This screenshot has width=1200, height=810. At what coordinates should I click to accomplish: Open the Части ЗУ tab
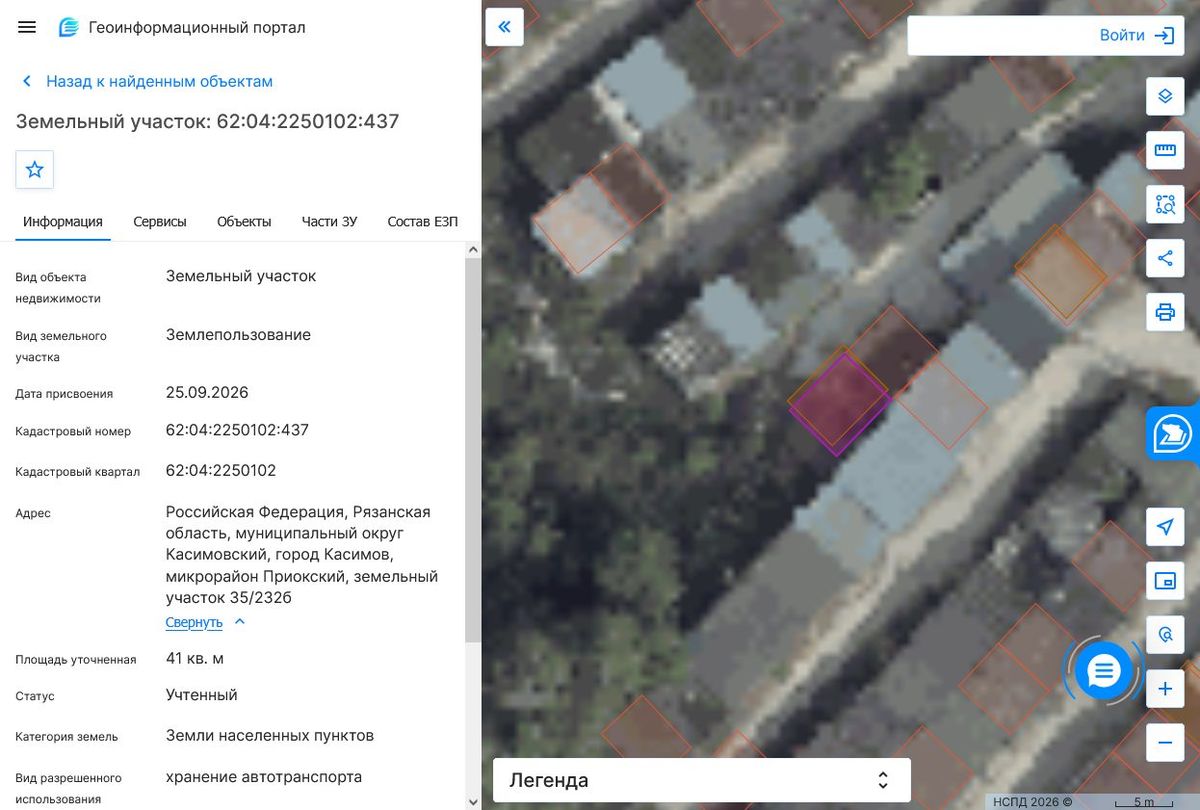[x=329, y=222]
